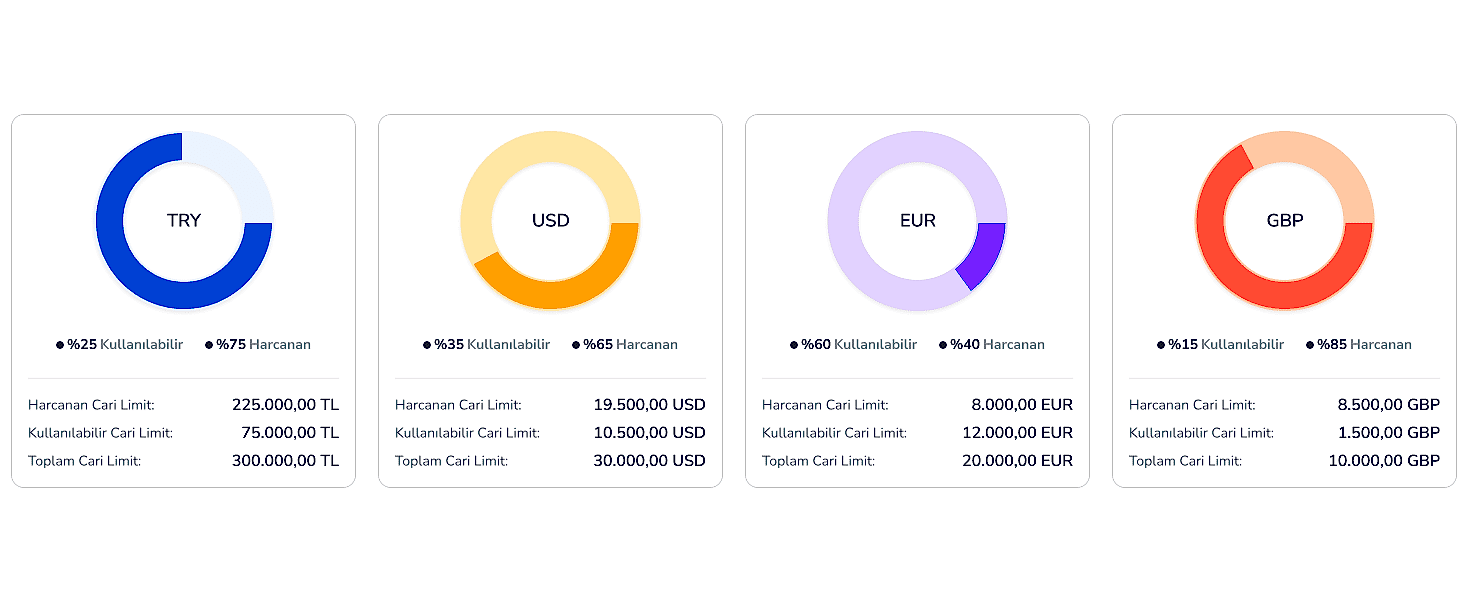Toggle the %25 Kullanılabilir legend item
The height and width of the screenshot is (602, 1468).
point(120,345)
